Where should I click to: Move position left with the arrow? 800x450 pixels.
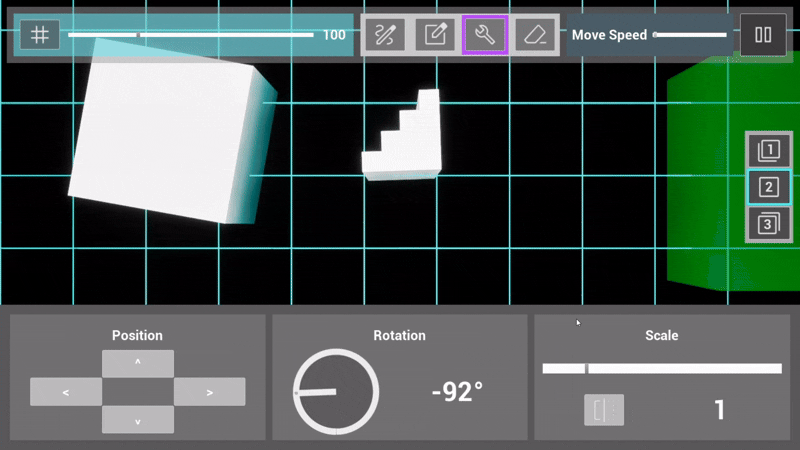[x=66, y=392]
